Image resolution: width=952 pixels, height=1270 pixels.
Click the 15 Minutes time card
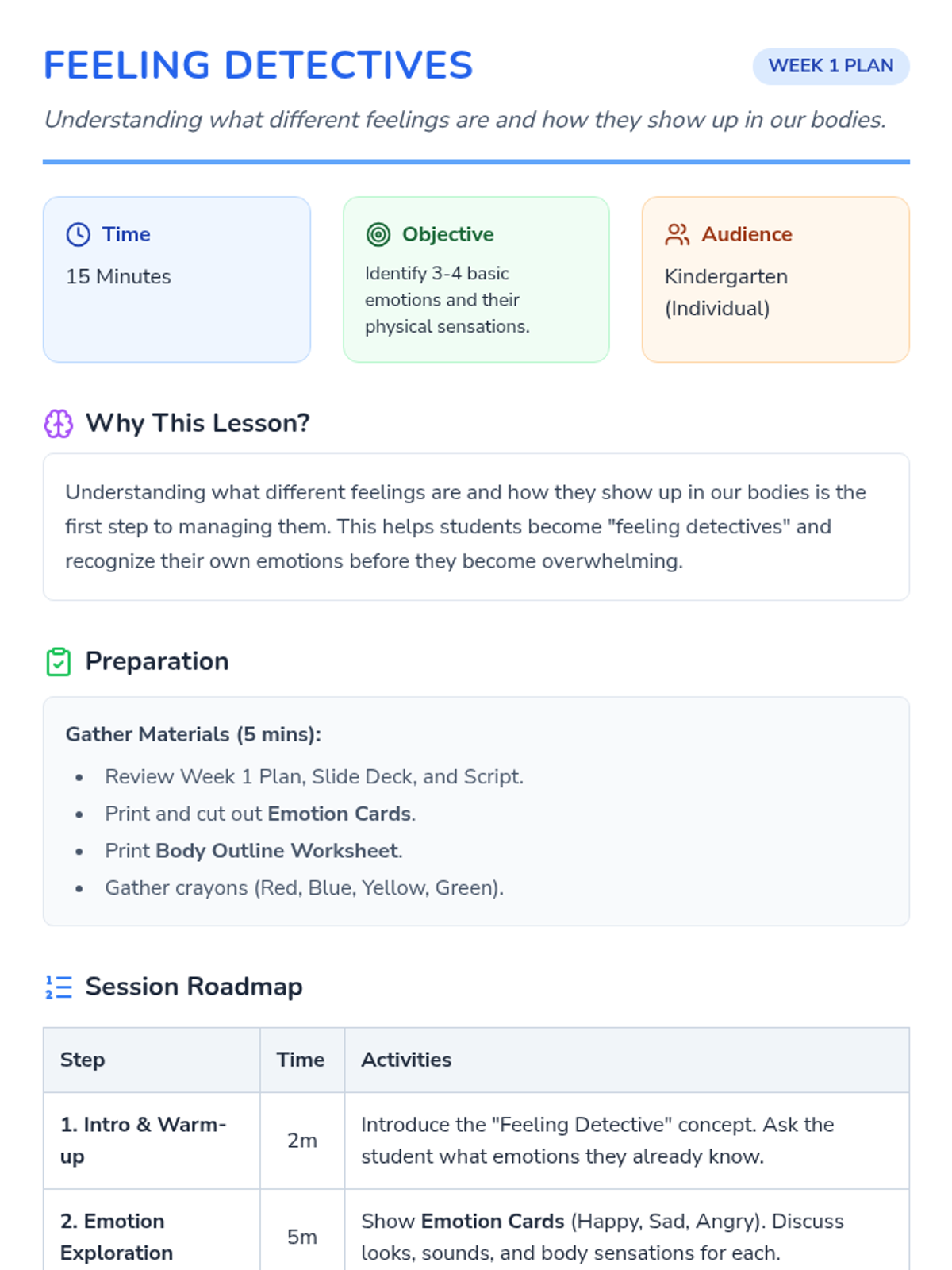[177, 279]
